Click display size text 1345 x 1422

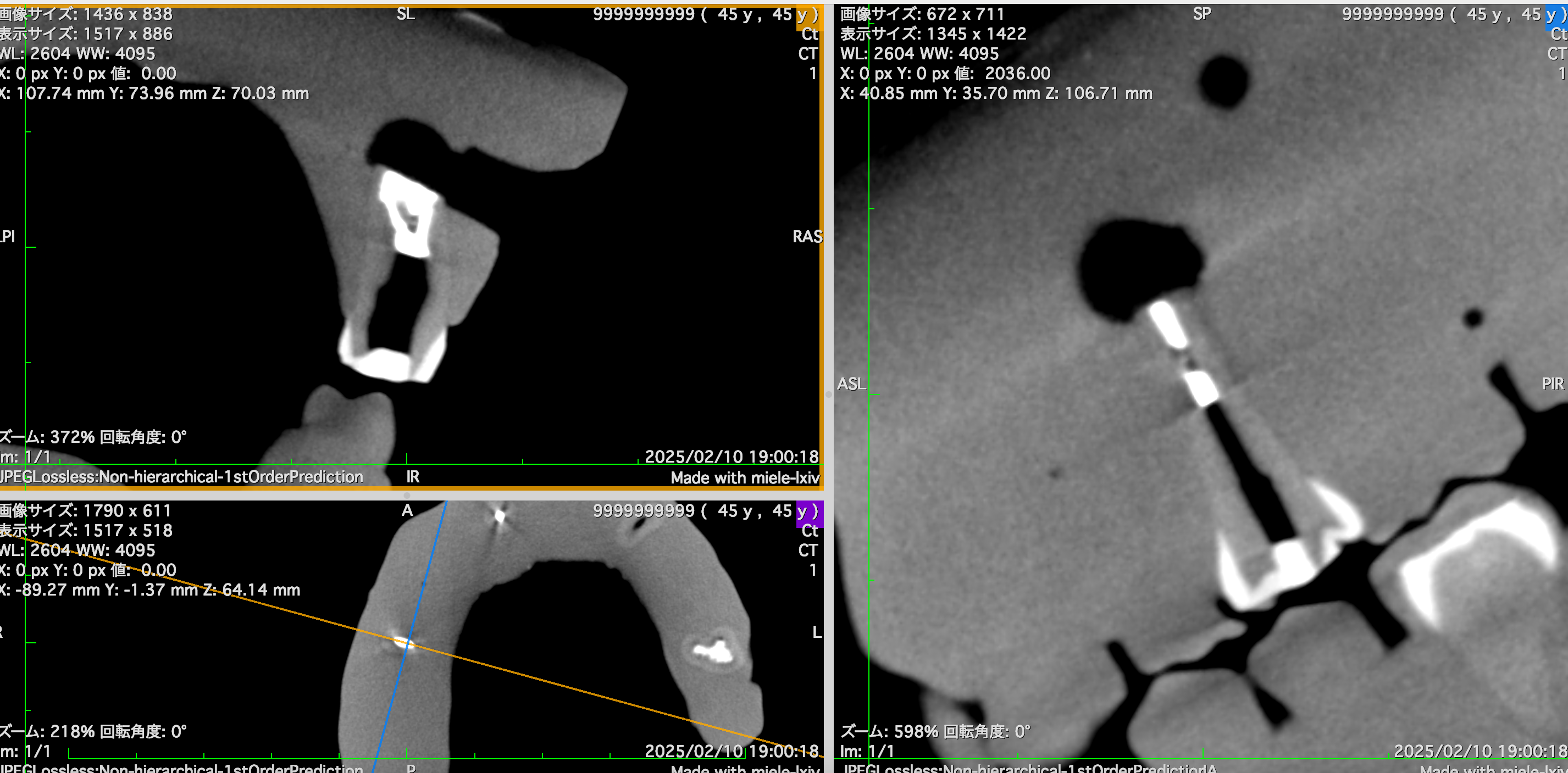coord(933,34)
